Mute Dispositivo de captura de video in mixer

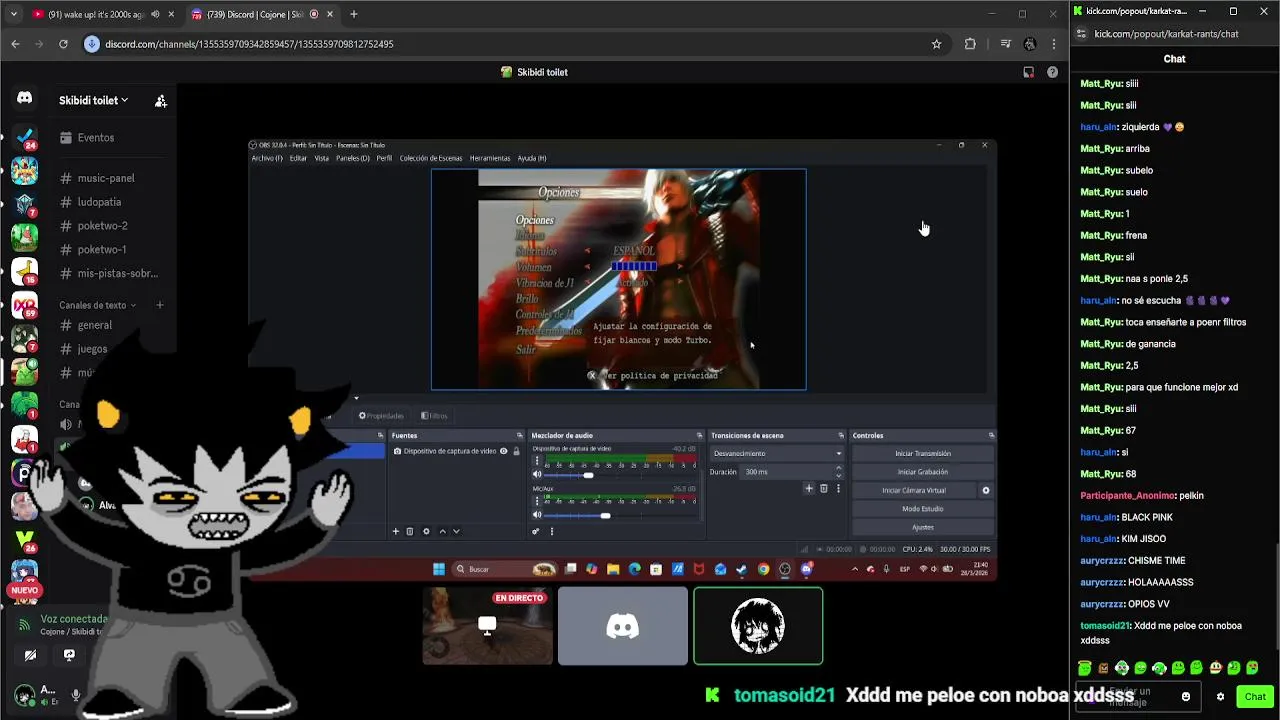click(x=537, y=475)
